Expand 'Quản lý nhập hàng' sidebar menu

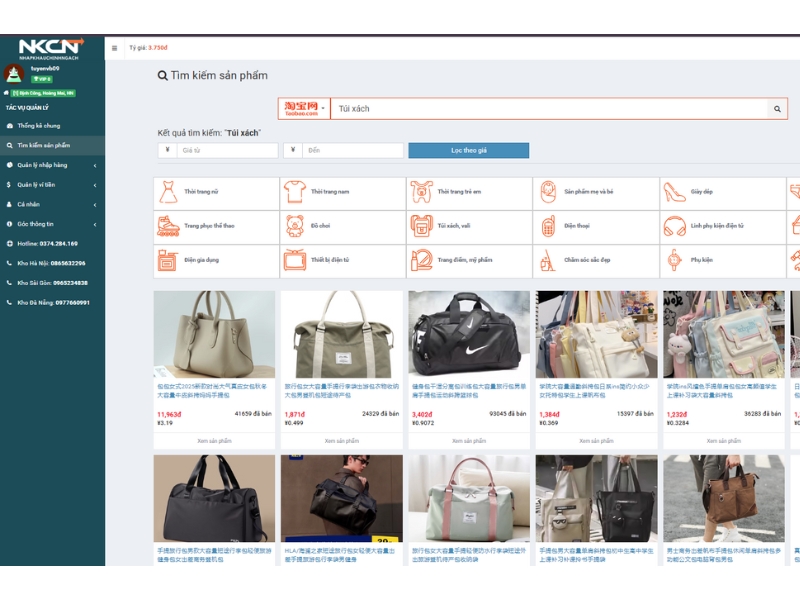pos(52,165)
